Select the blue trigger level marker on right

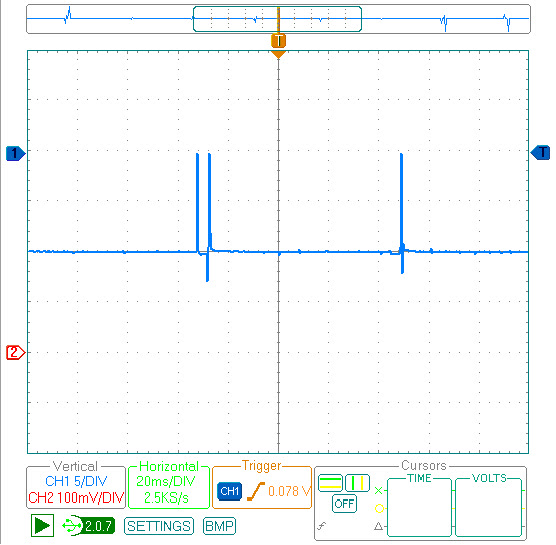(x=540, y=152)
